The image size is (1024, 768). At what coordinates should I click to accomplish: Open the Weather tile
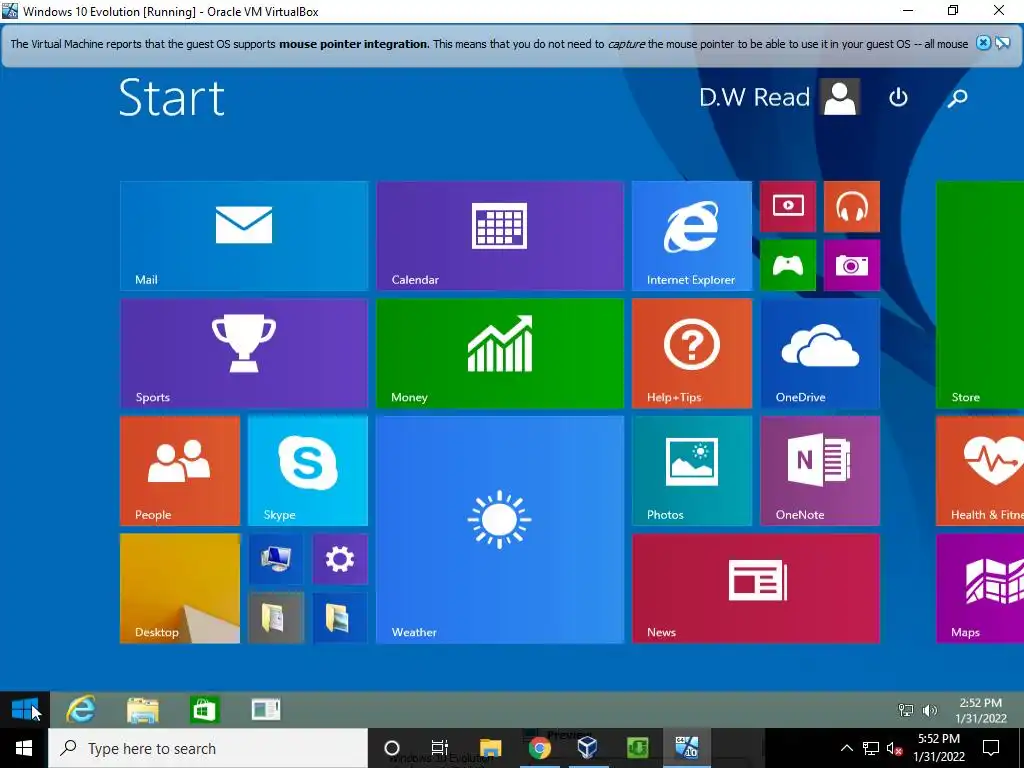click(500, 530)
